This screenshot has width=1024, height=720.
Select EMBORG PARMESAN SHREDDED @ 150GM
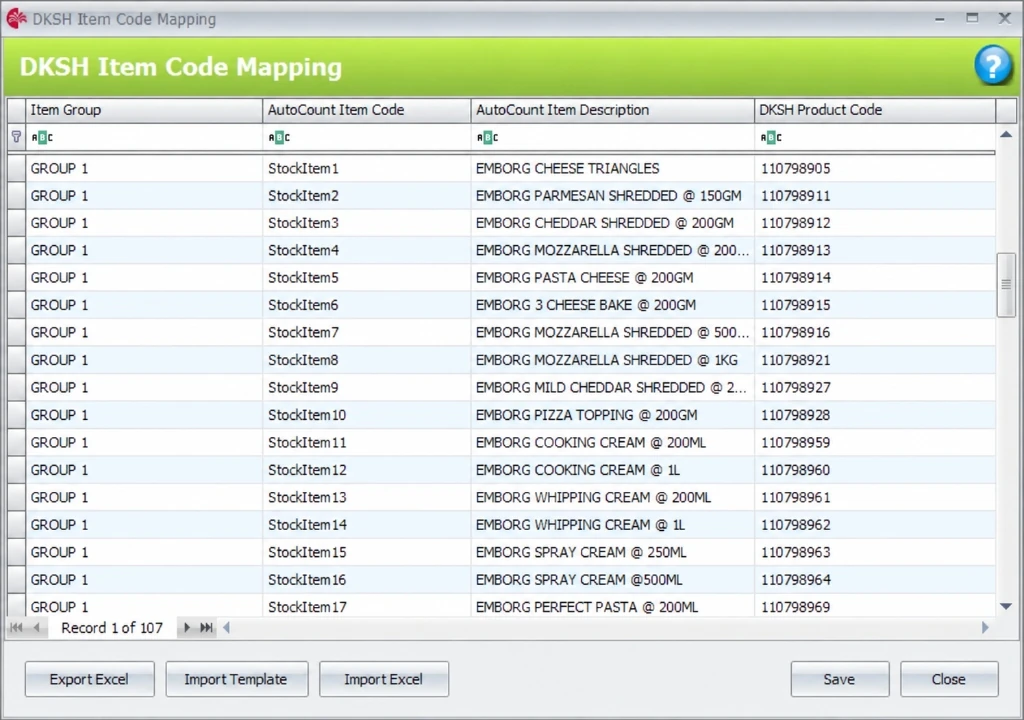click(x=613, y=195)
